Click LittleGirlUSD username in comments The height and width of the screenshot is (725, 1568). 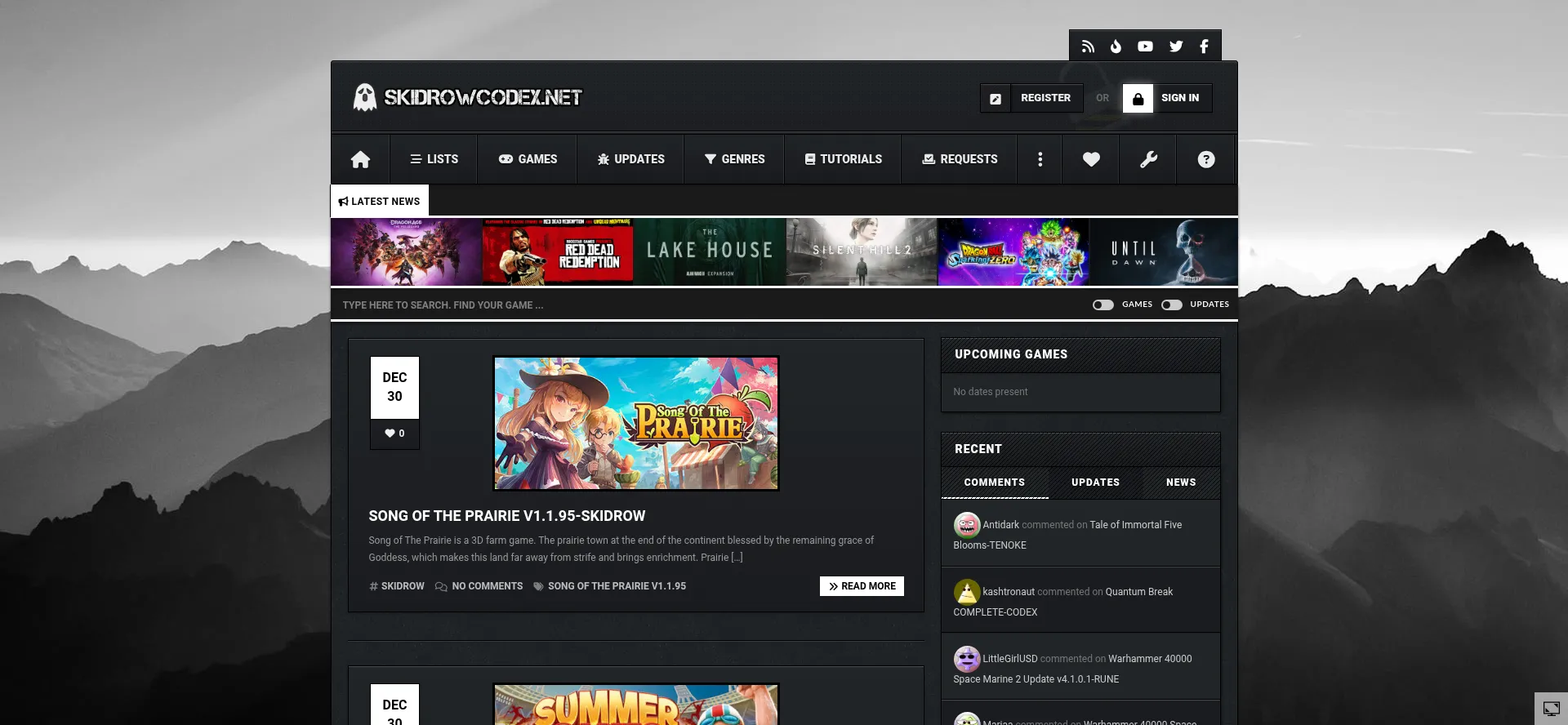[1010, 659]
